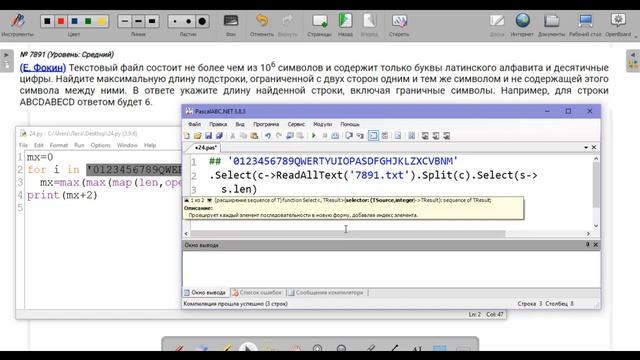Open the OpenBoard settings menu button

coord(618,24)
